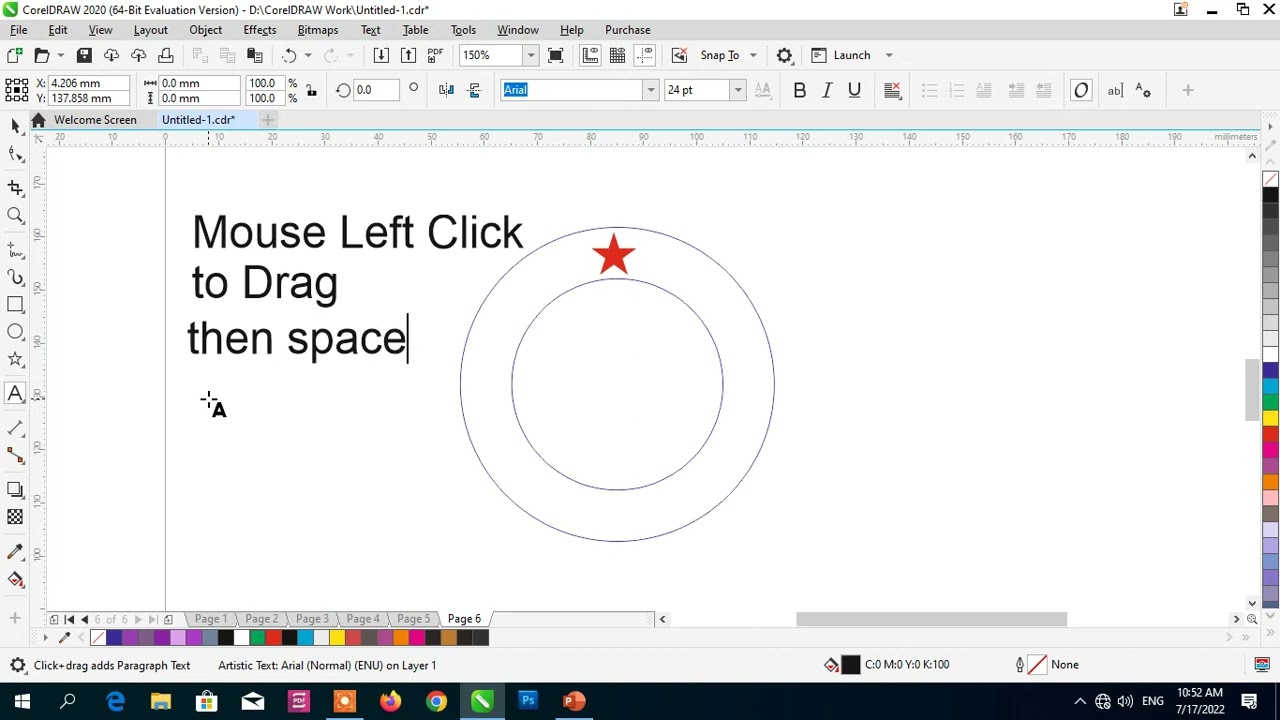The image size is (1280, 720).
Task: Click the Export icon
Action: pos(408,55)
